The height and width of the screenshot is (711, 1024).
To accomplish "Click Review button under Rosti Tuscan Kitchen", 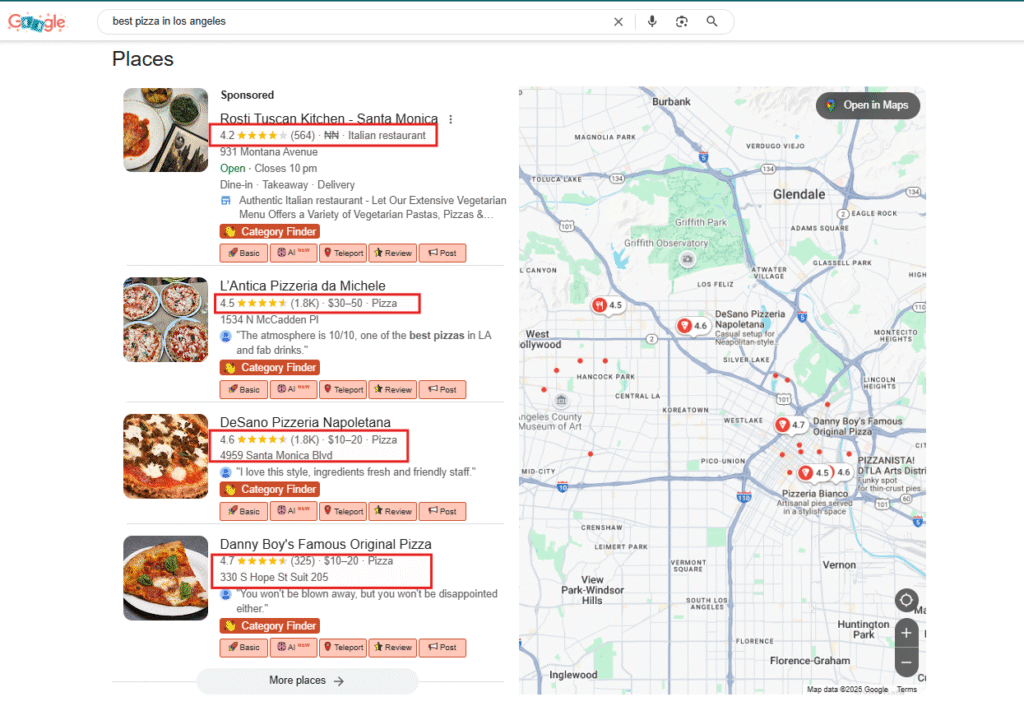I will (392, 253).
